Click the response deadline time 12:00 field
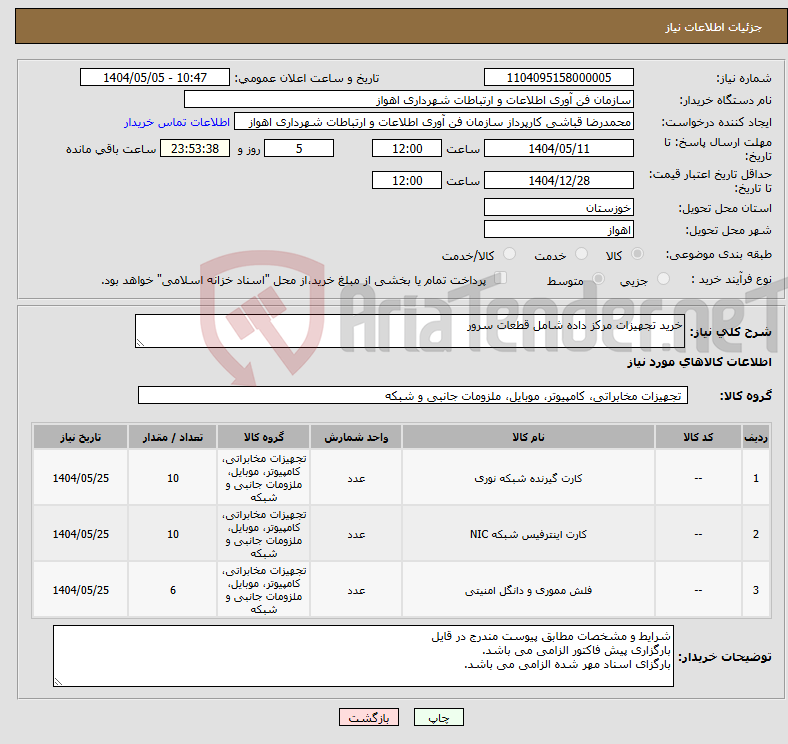The height and width of the screenshot is (744, 788). [407, 148]
